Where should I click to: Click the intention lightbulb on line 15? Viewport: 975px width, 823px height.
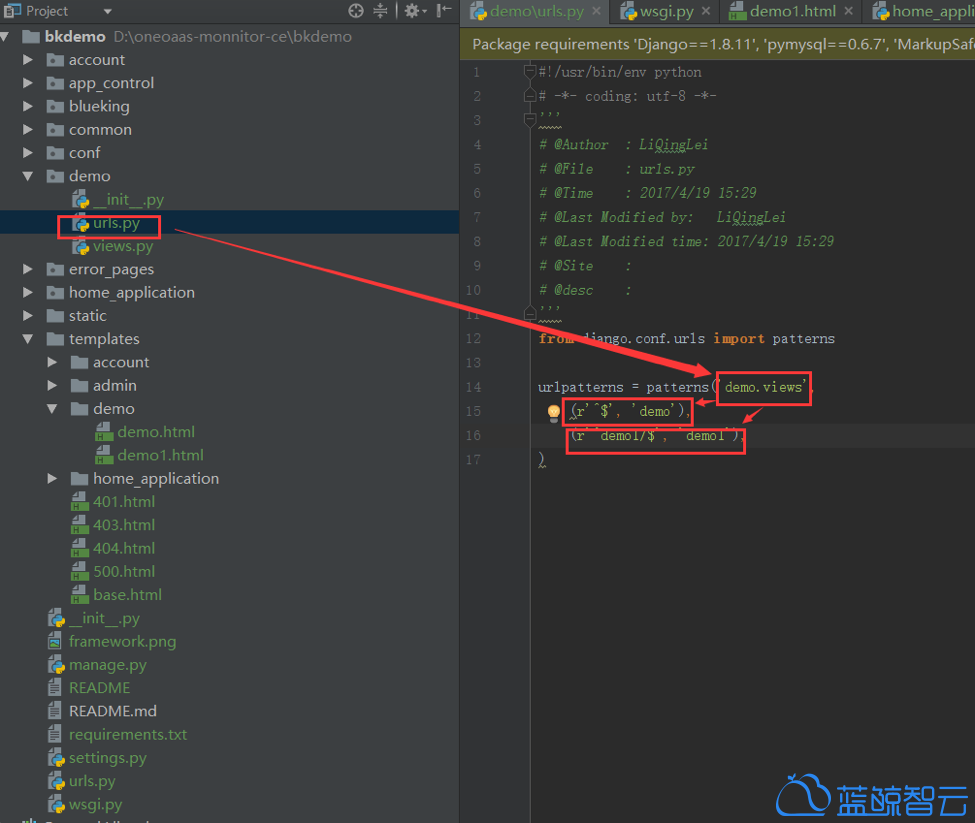pyautogui.click(x=553, y=413)
